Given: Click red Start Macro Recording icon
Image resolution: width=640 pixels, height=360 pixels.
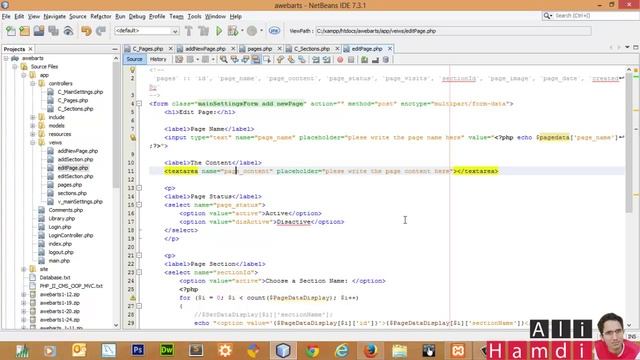Looking at the screenshot, I should coord(340,60).
